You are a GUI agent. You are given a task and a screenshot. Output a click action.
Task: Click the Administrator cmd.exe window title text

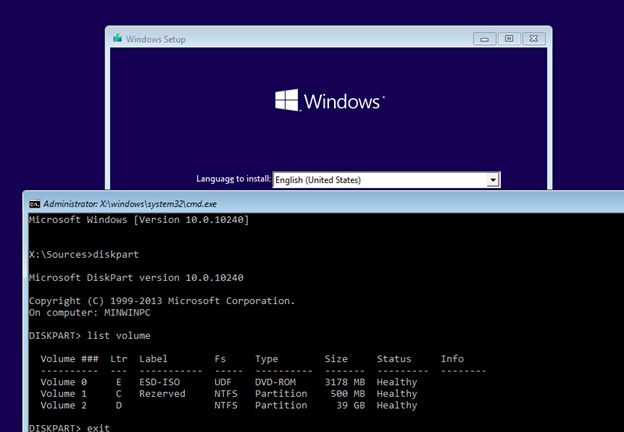click(130, 204)
